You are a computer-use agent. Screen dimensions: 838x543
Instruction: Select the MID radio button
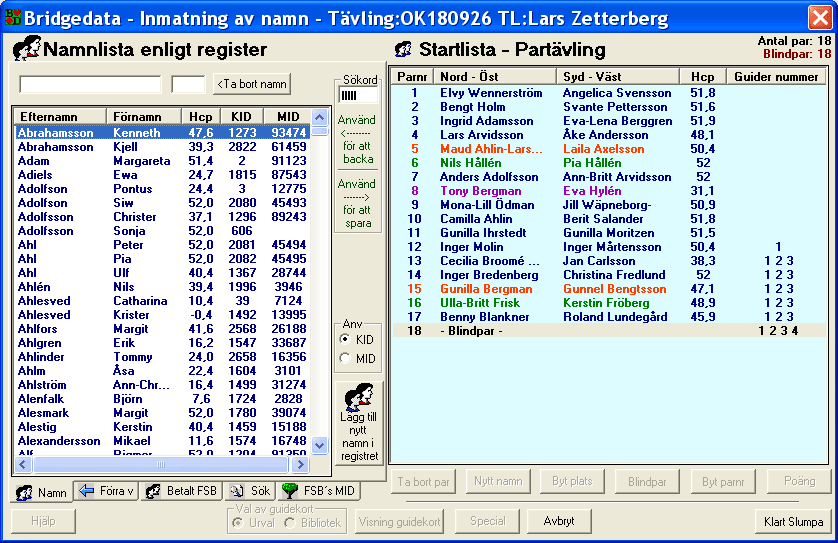tap(346, 358)
